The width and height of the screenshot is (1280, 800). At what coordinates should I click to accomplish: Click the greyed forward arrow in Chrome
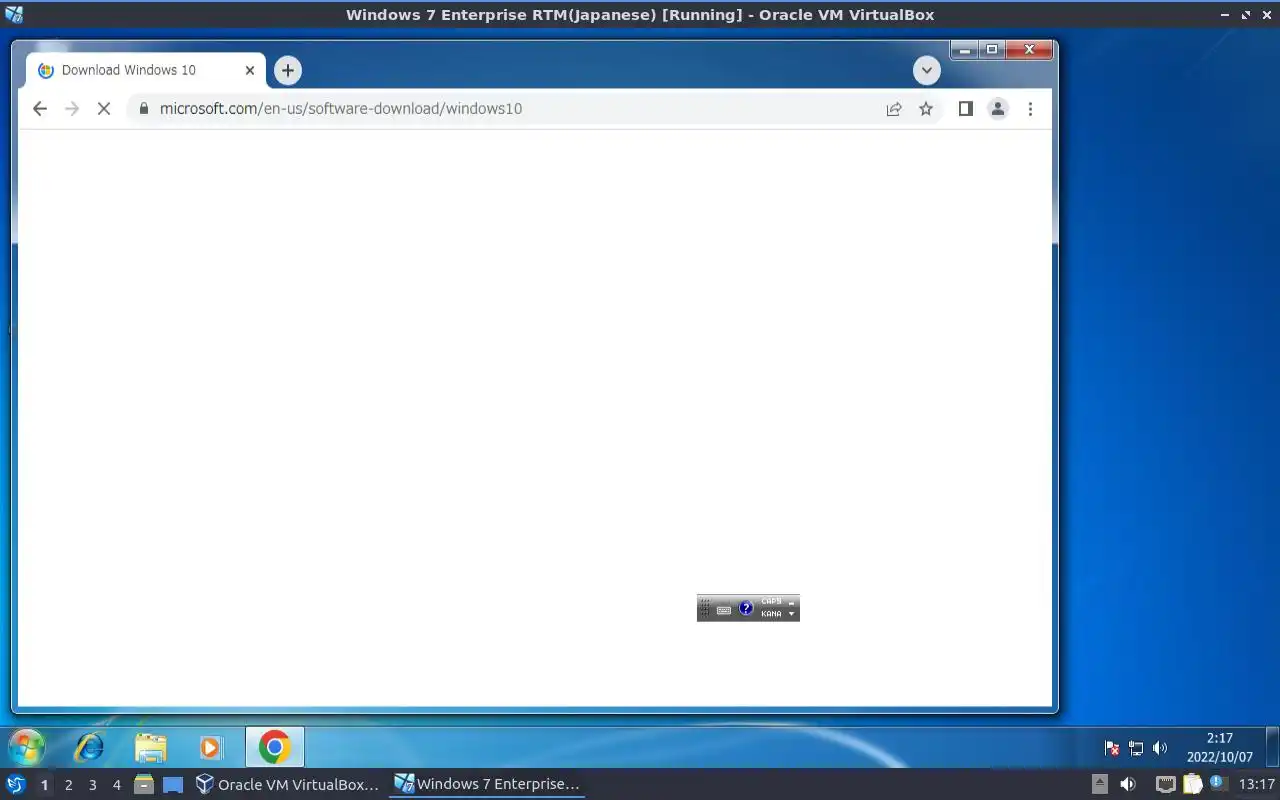point(71,109)
